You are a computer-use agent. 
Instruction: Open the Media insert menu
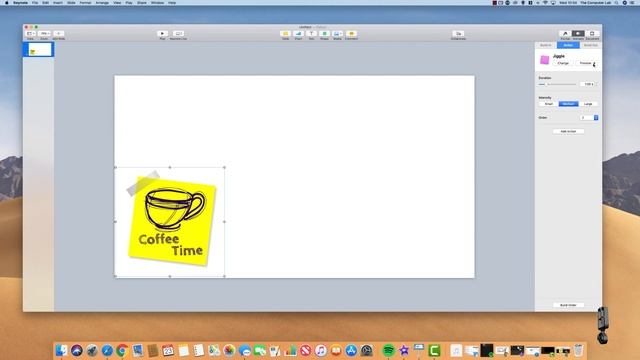(338, 34)
